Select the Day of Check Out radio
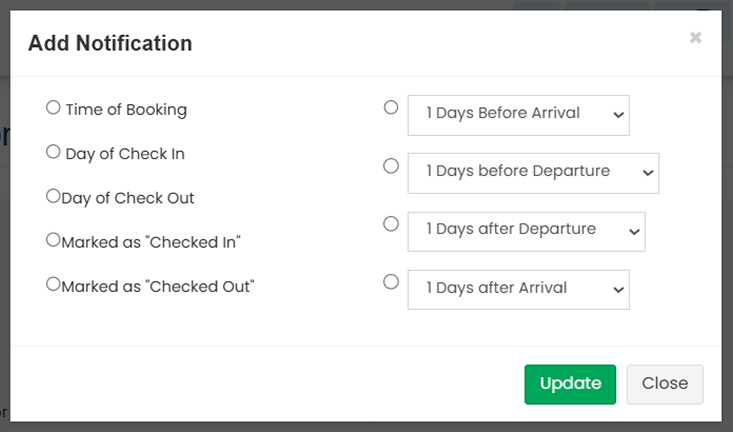 tap(53, 196)
